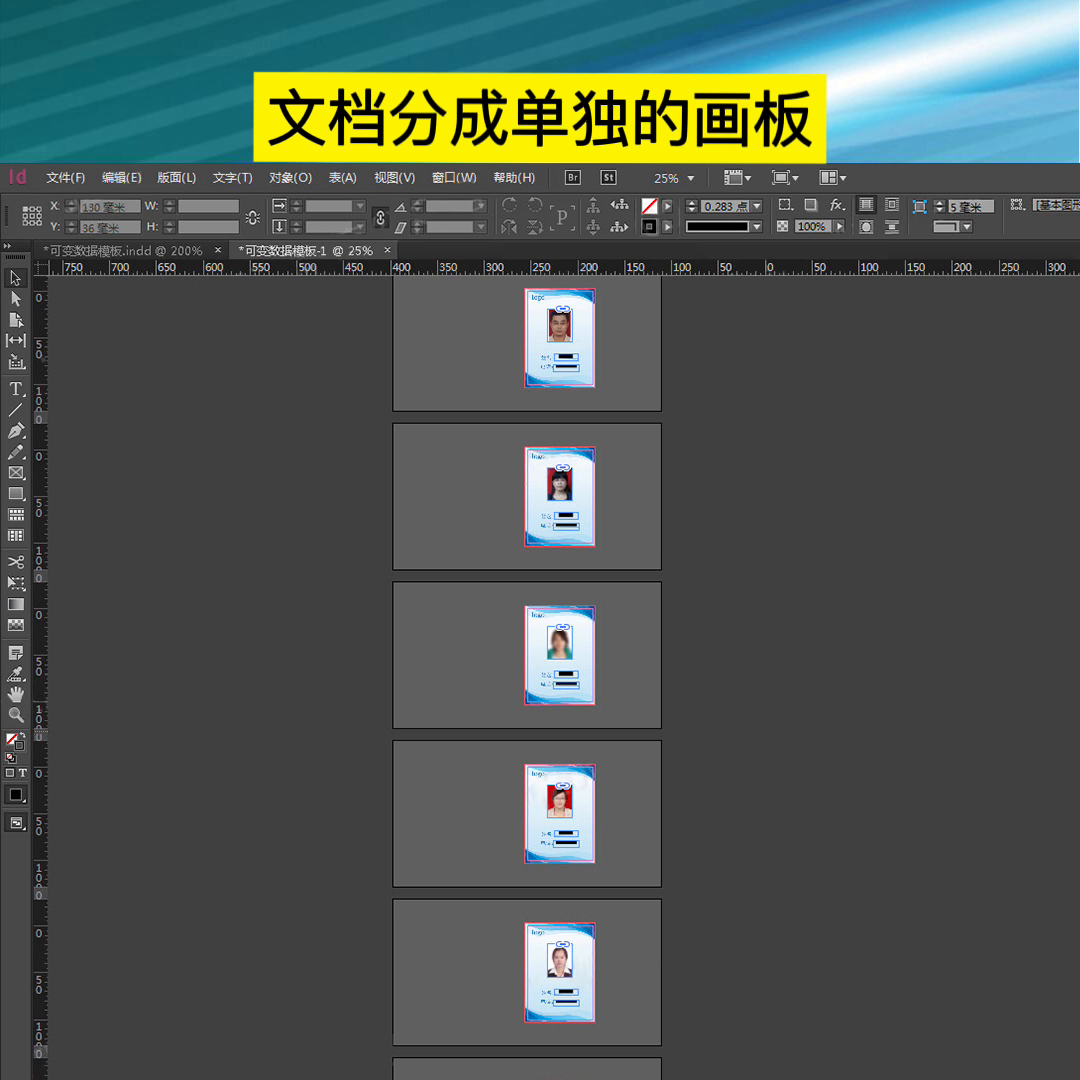Select the Rectangle Frame tool
The height and width of the screenshot is (1080, 1080).
click(16, 472)
